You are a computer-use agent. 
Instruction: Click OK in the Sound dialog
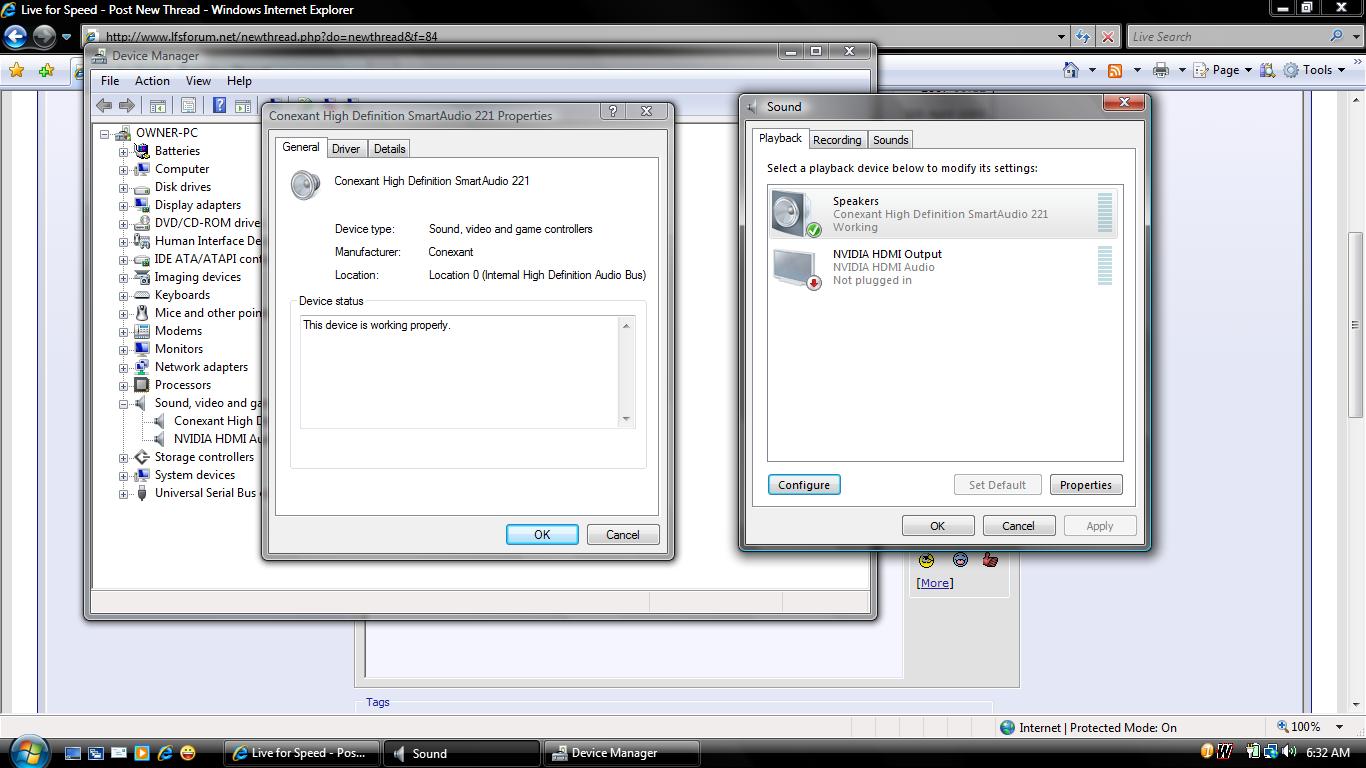point(937,526)
